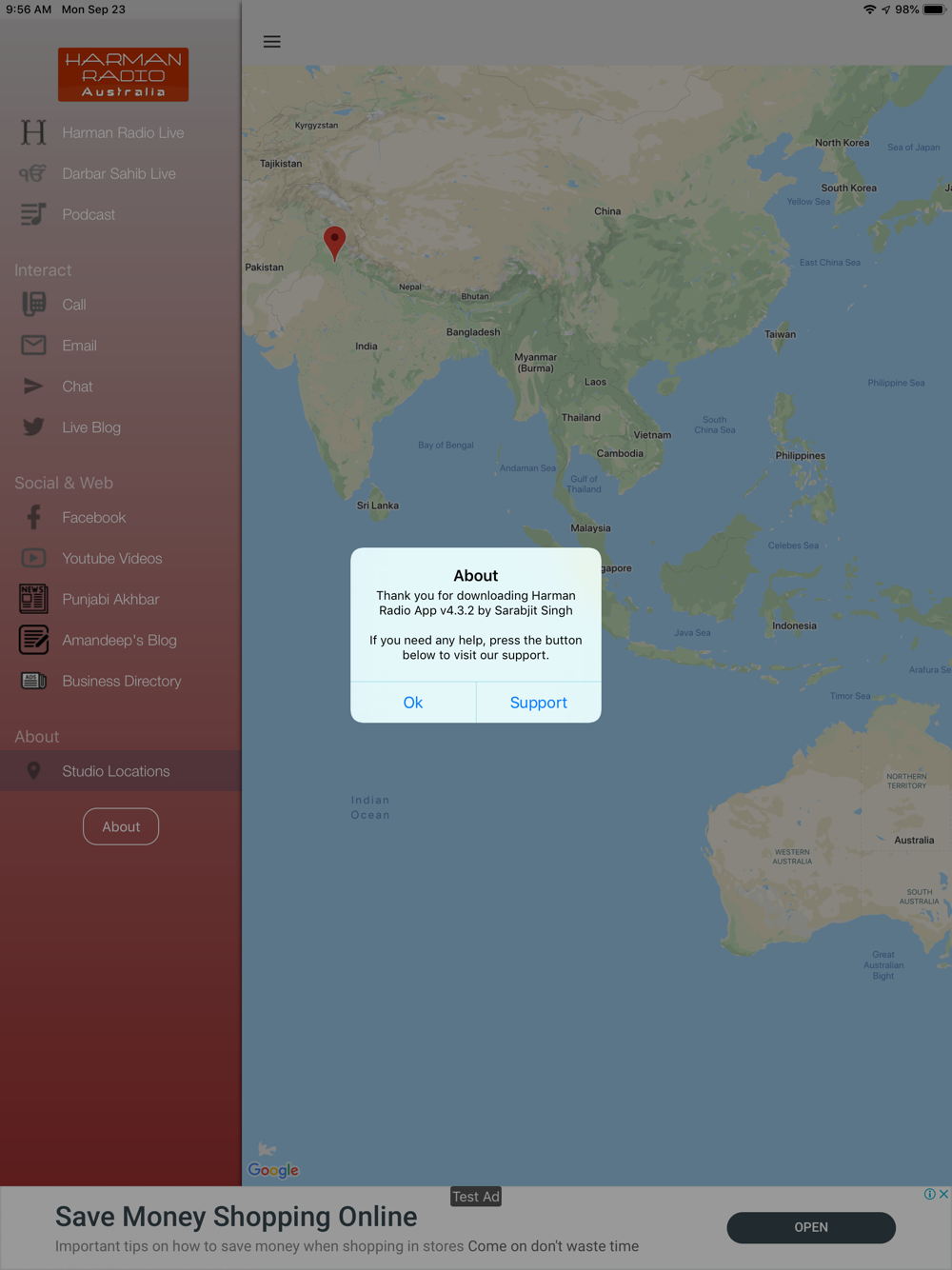Click the Facebook f icon
Screen dimensions: 952x1270
33,517
